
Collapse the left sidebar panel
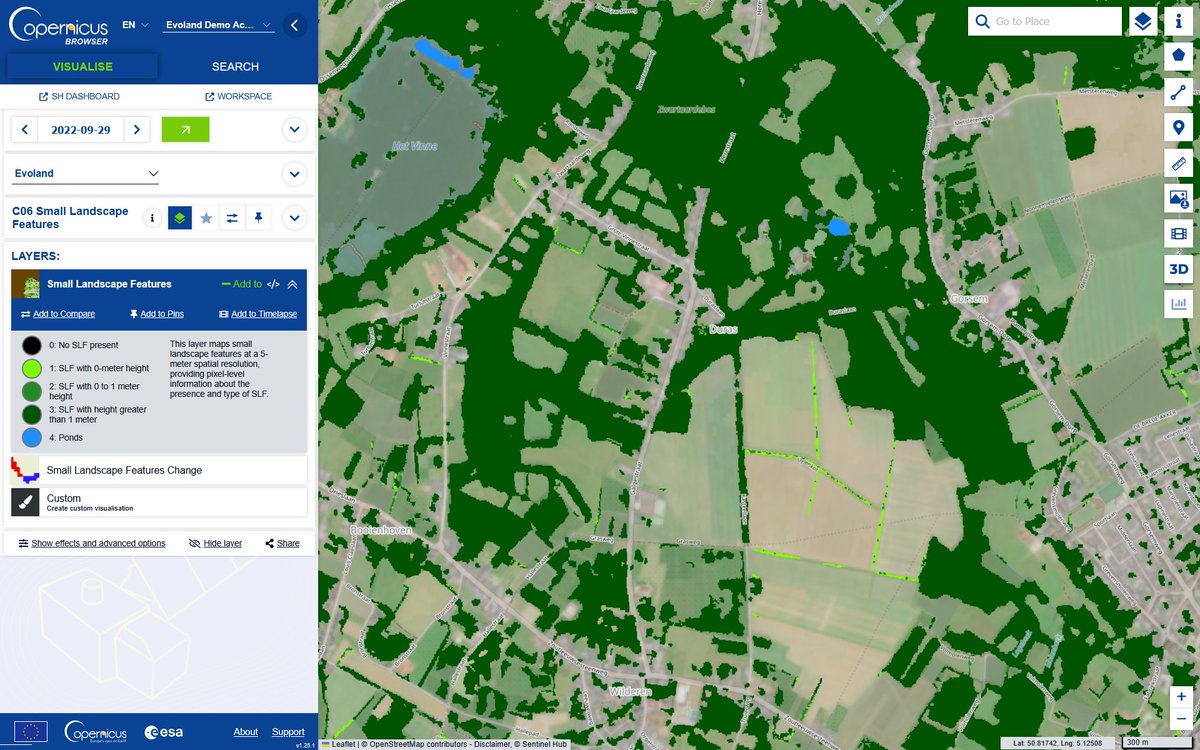(294, 25)
